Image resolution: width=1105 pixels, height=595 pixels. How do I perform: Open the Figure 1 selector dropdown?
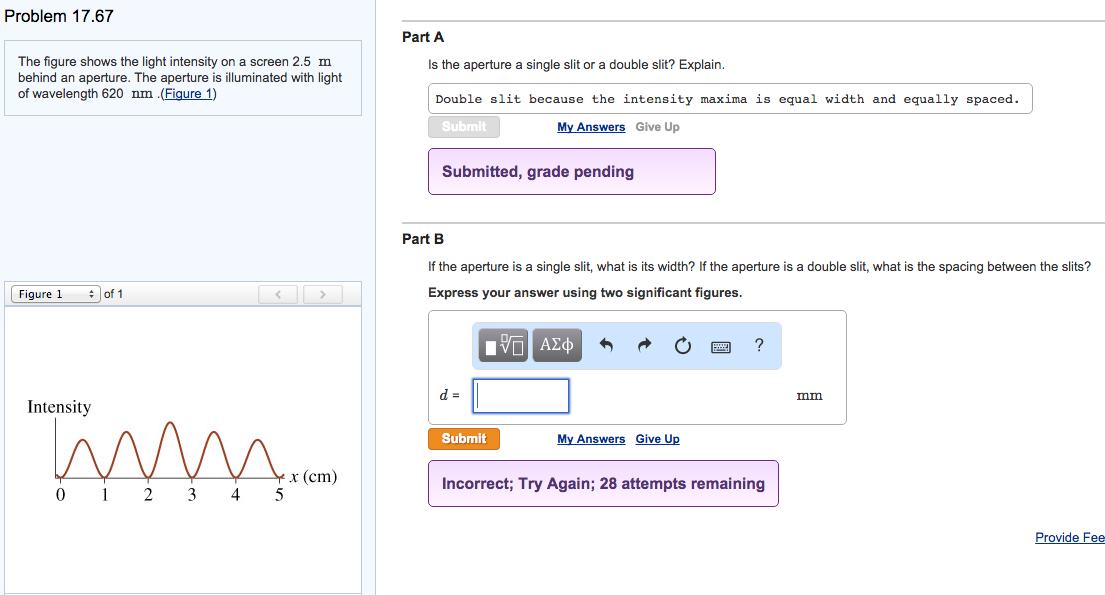pos(54,293)
